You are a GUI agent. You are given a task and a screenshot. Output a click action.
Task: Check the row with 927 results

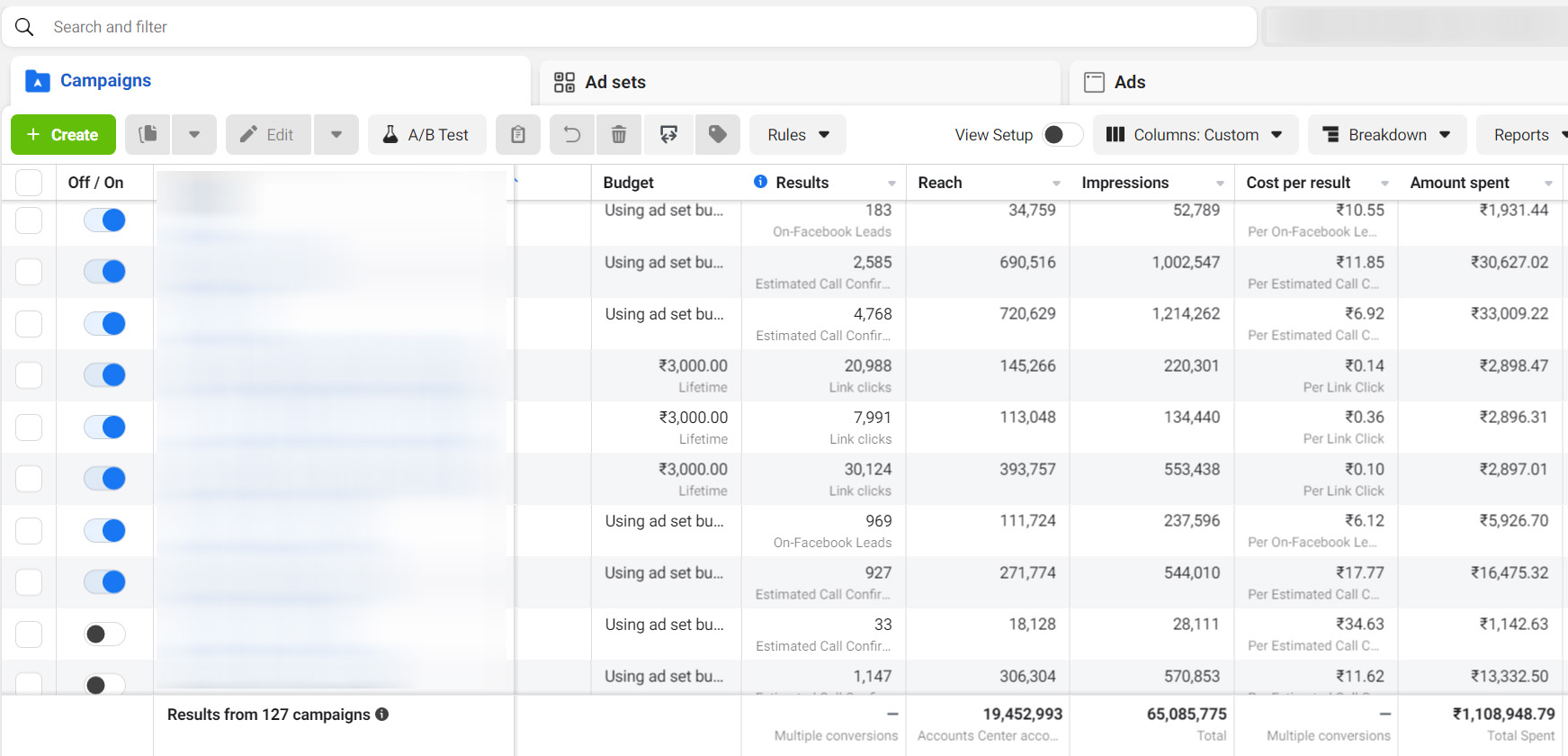coord(29,581)
